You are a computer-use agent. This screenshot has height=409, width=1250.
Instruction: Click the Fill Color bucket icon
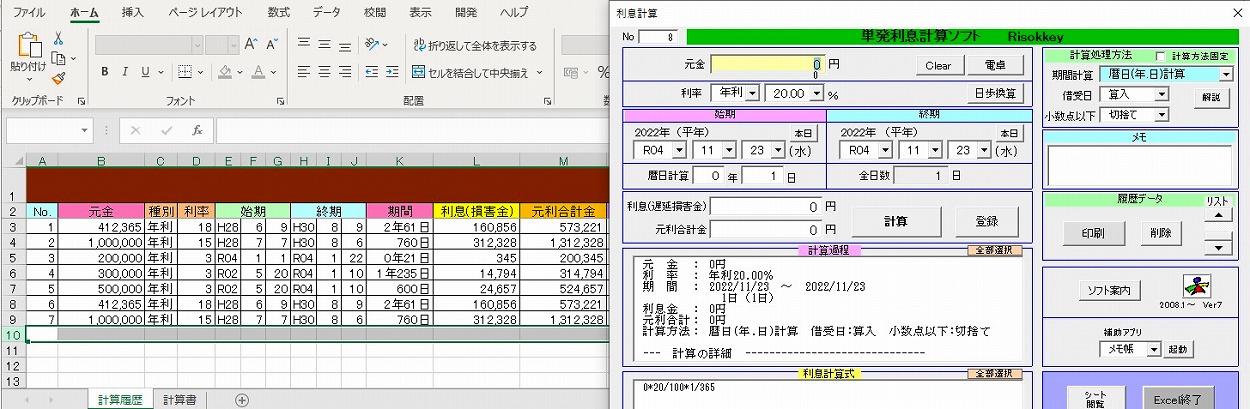pyautogui.click(x=225, y=72)
